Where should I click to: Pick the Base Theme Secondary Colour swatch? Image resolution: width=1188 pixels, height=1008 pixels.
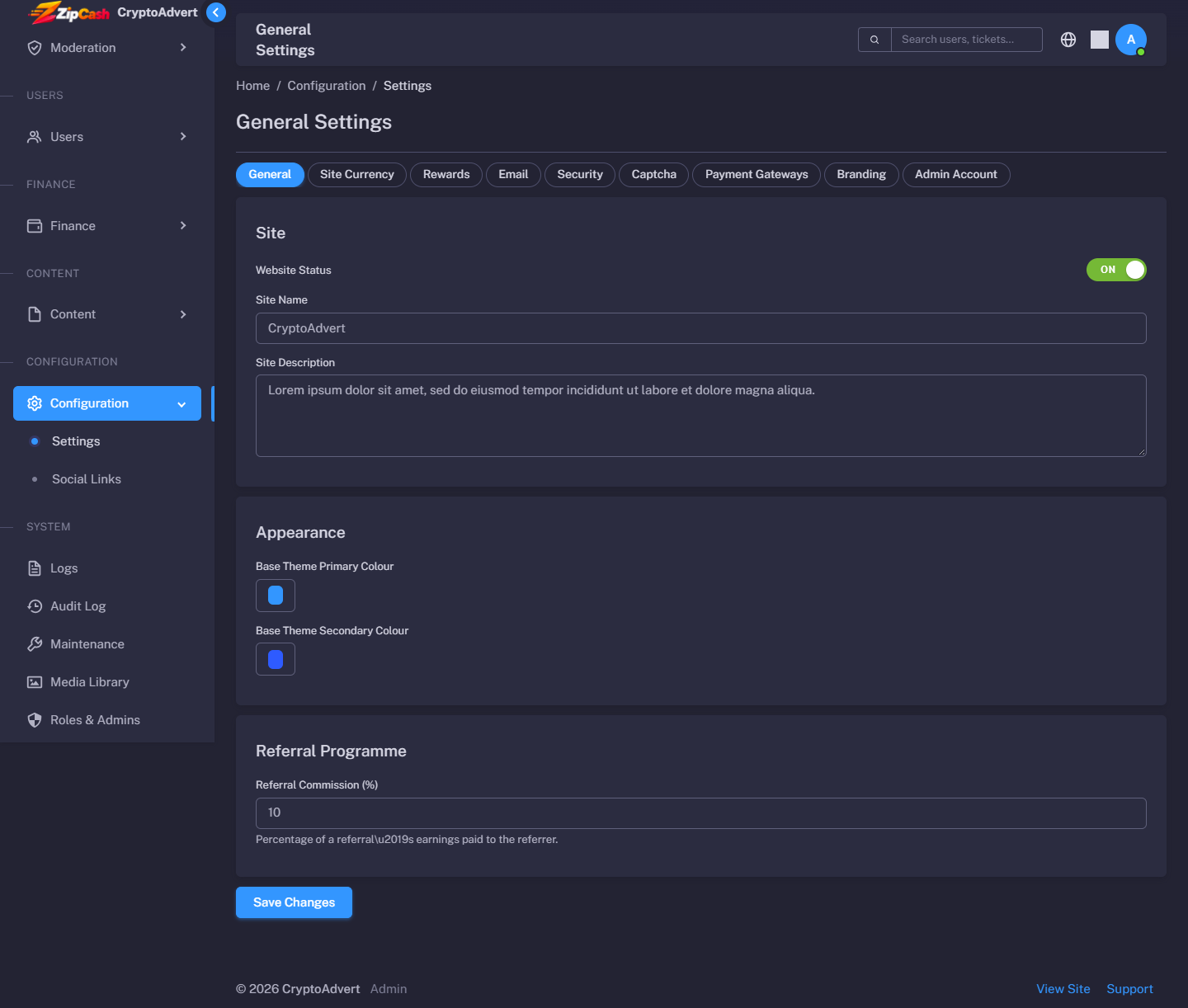pyautogui.click(x=276, y=659)
